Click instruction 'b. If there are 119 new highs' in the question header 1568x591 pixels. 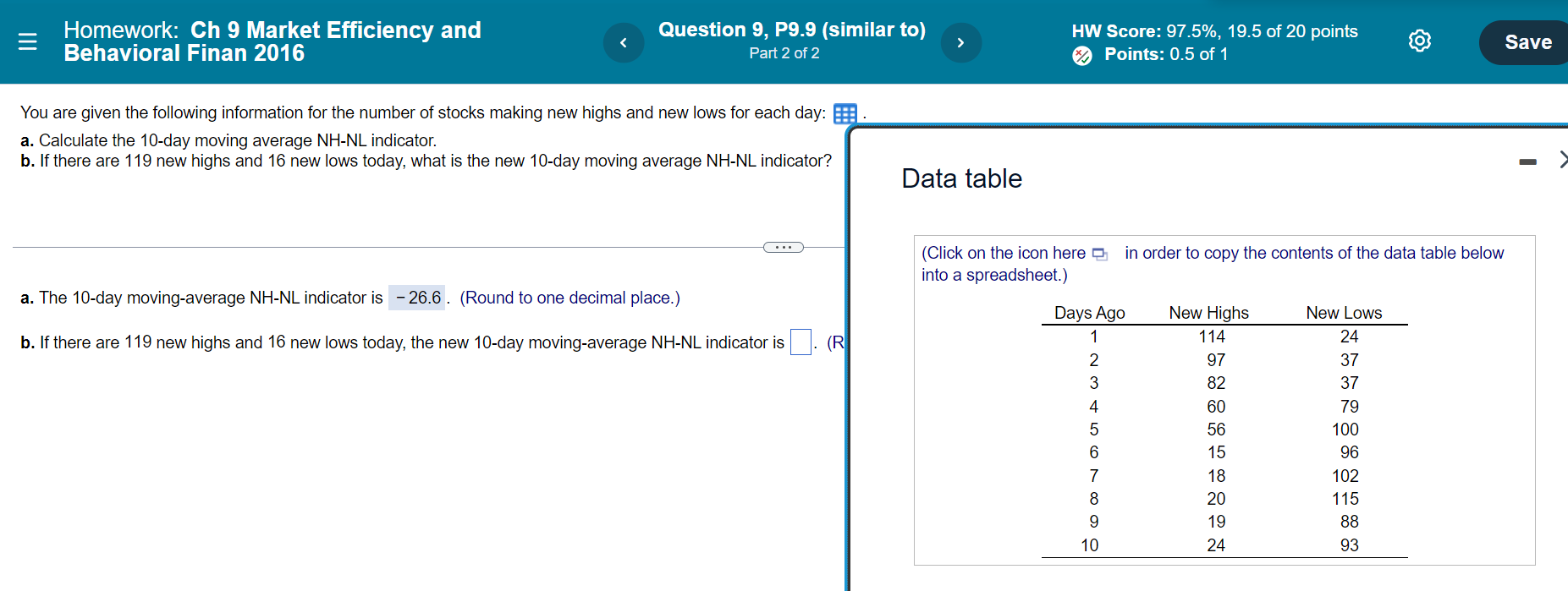(x=426, y=161)
